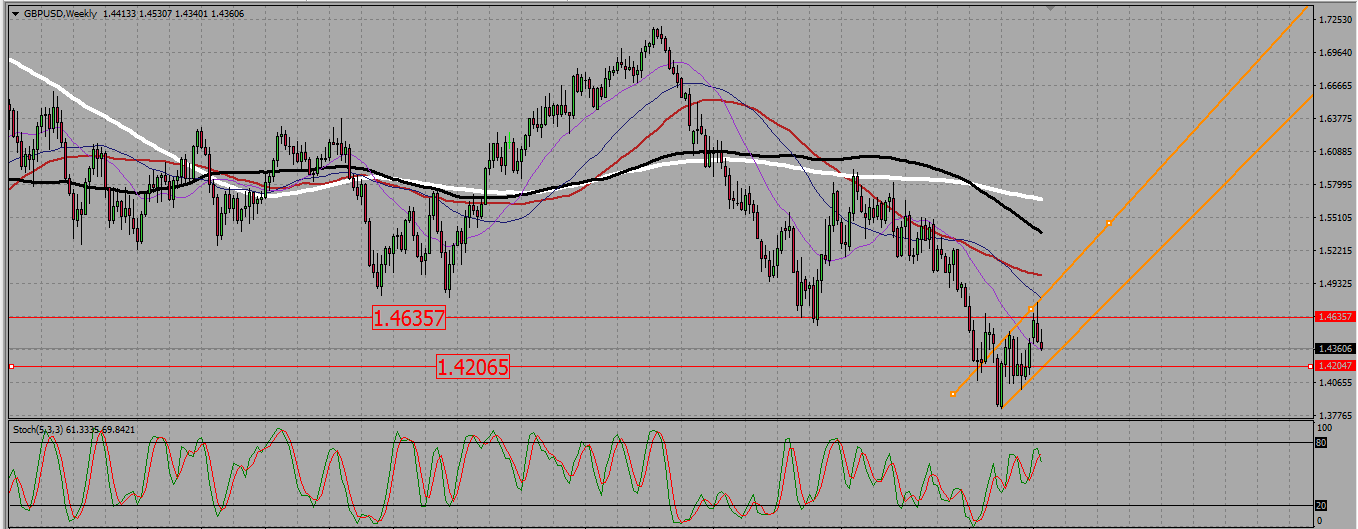Click the 80 level label in Stochastic window
Image resolution: width=1358 pixels, height=529 pixels.
1320,442
